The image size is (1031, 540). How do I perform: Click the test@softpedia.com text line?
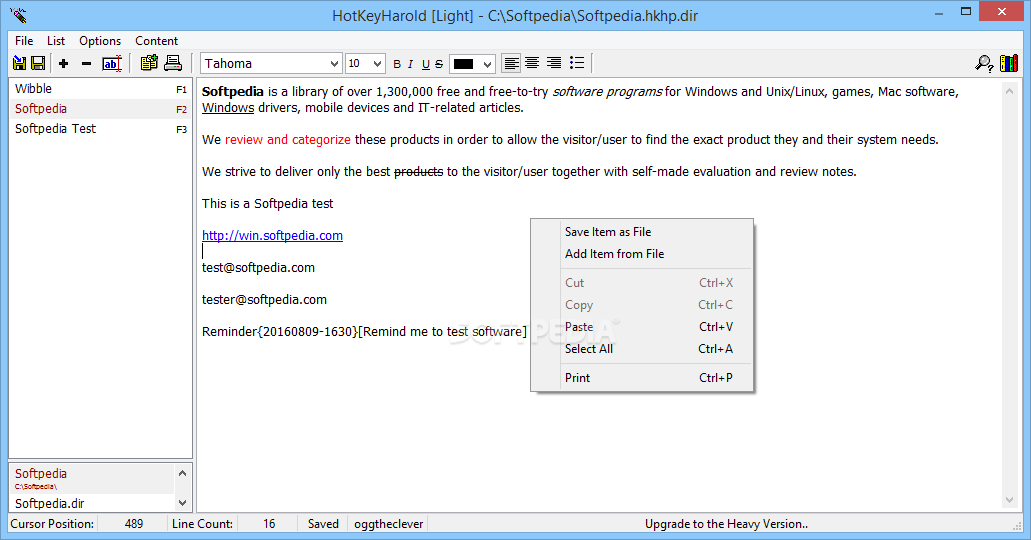[258, 268]
